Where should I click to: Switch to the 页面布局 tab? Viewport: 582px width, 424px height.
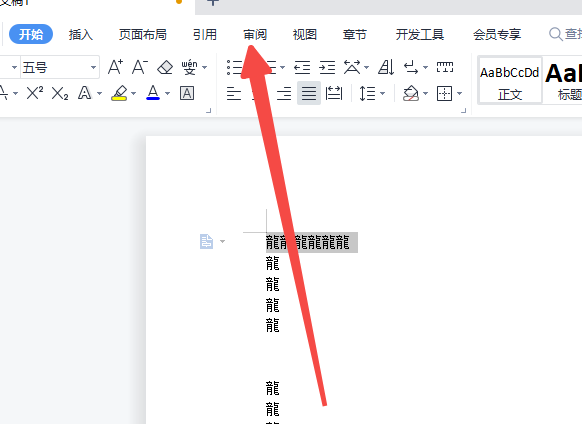tap(143, 35)
